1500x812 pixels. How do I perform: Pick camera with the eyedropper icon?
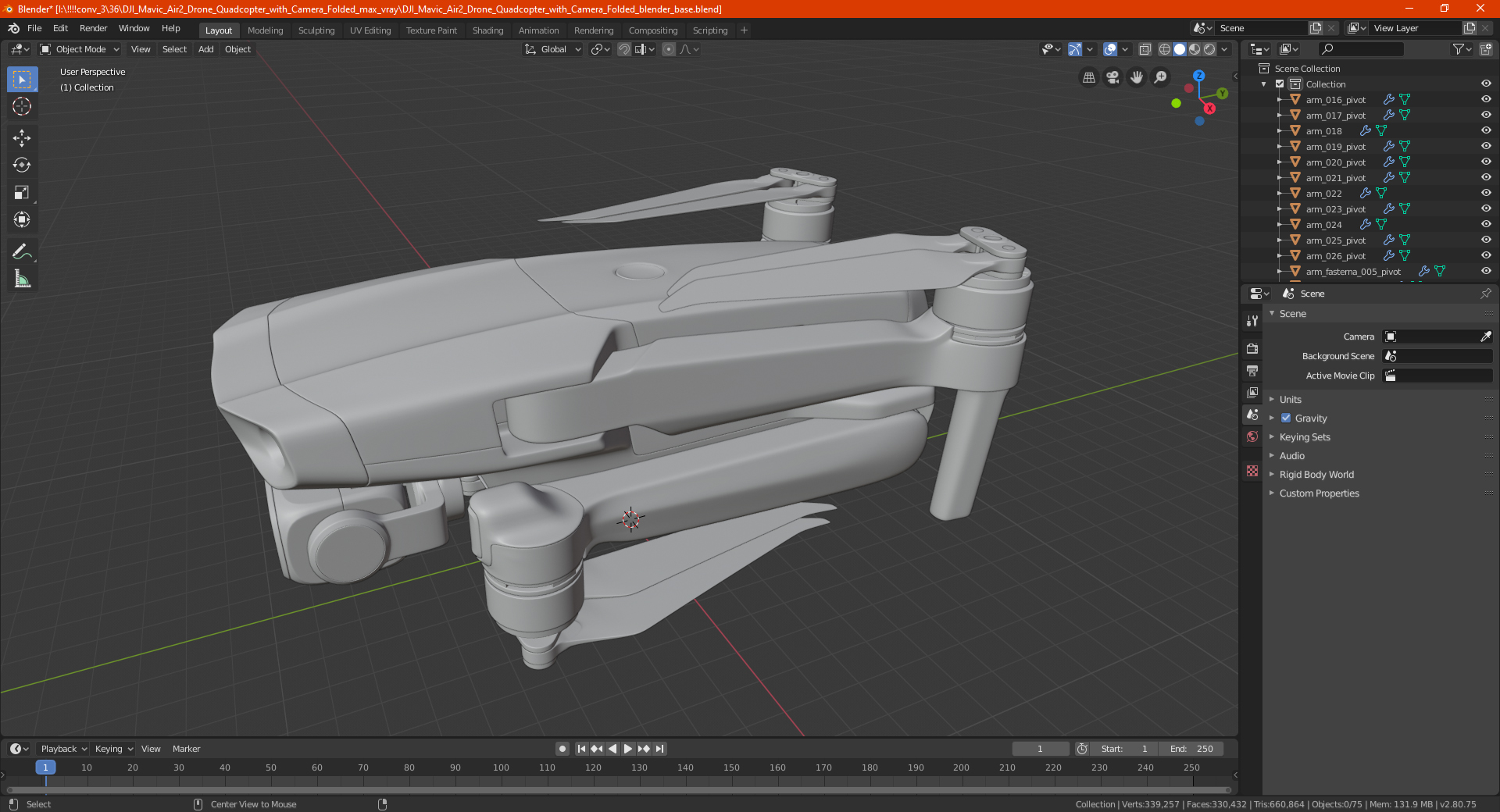click(1485, 337)
